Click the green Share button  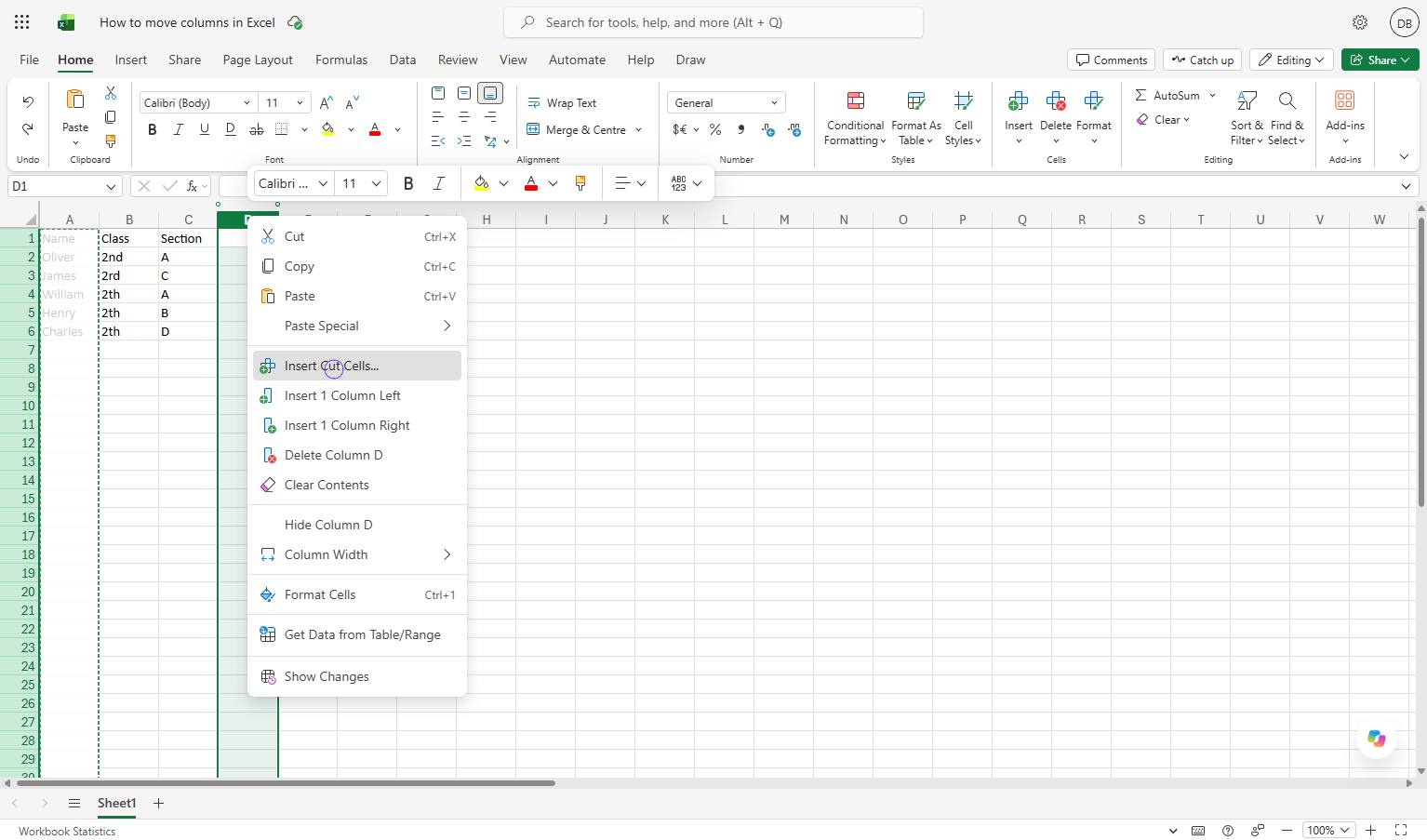point(1380,60)
